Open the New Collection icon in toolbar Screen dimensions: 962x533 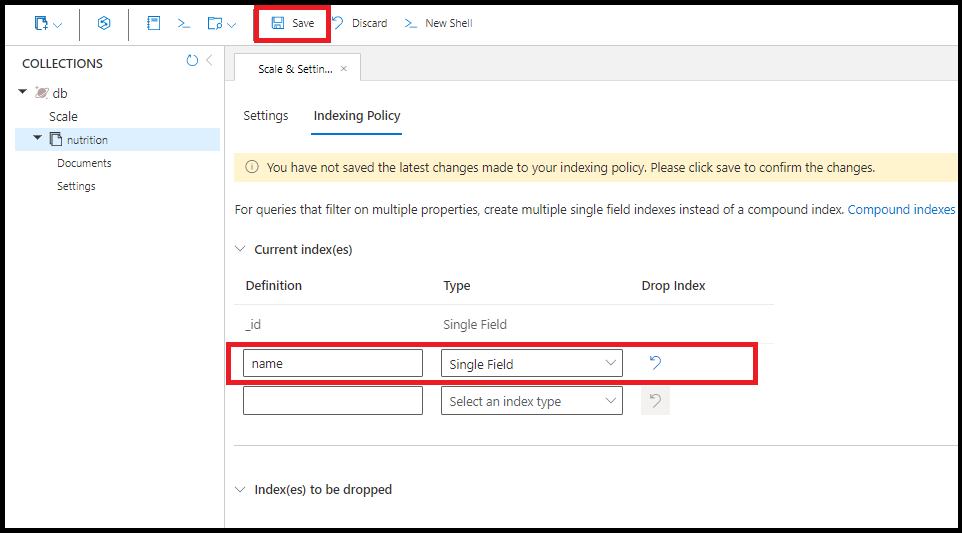41,23
